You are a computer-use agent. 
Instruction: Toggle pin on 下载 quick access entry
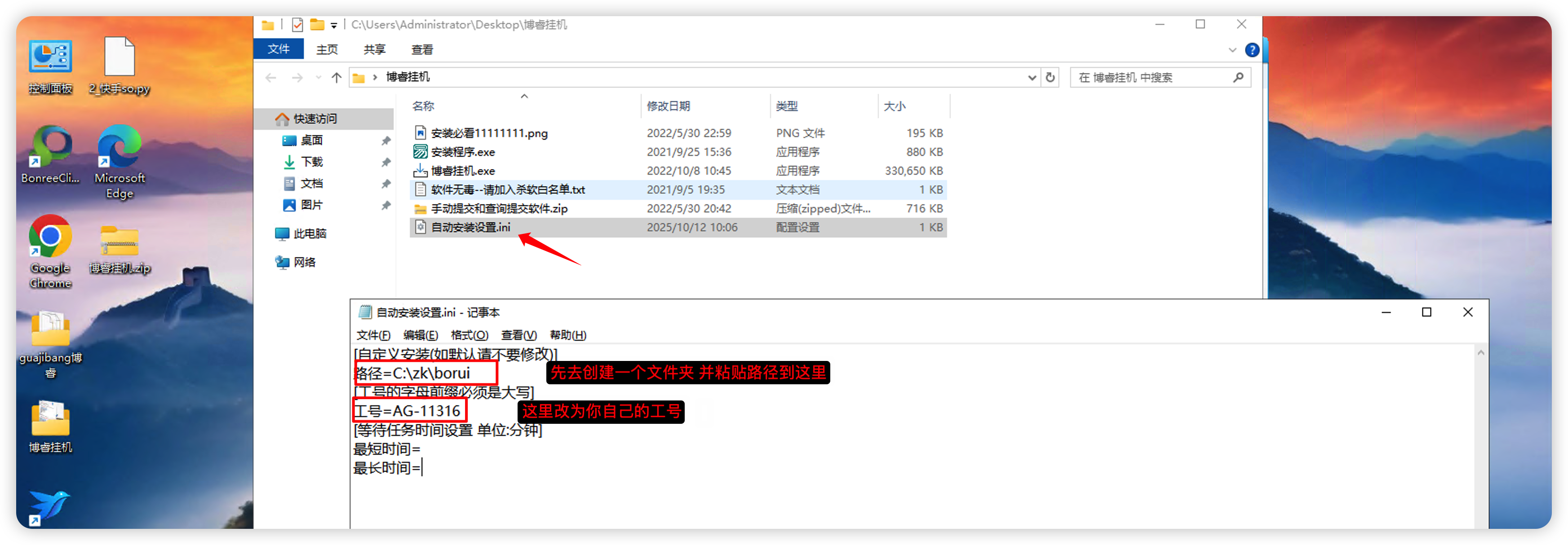pos(385,163)
